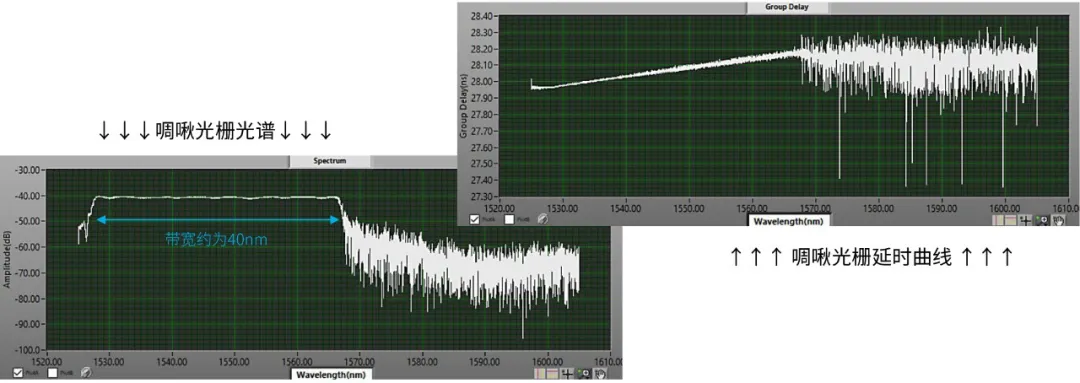Enable the second plot checkbox under Group Delay graph
The height and width of the screenshot is (383, 1080).
pyautogui.click(x=509, y=220)
